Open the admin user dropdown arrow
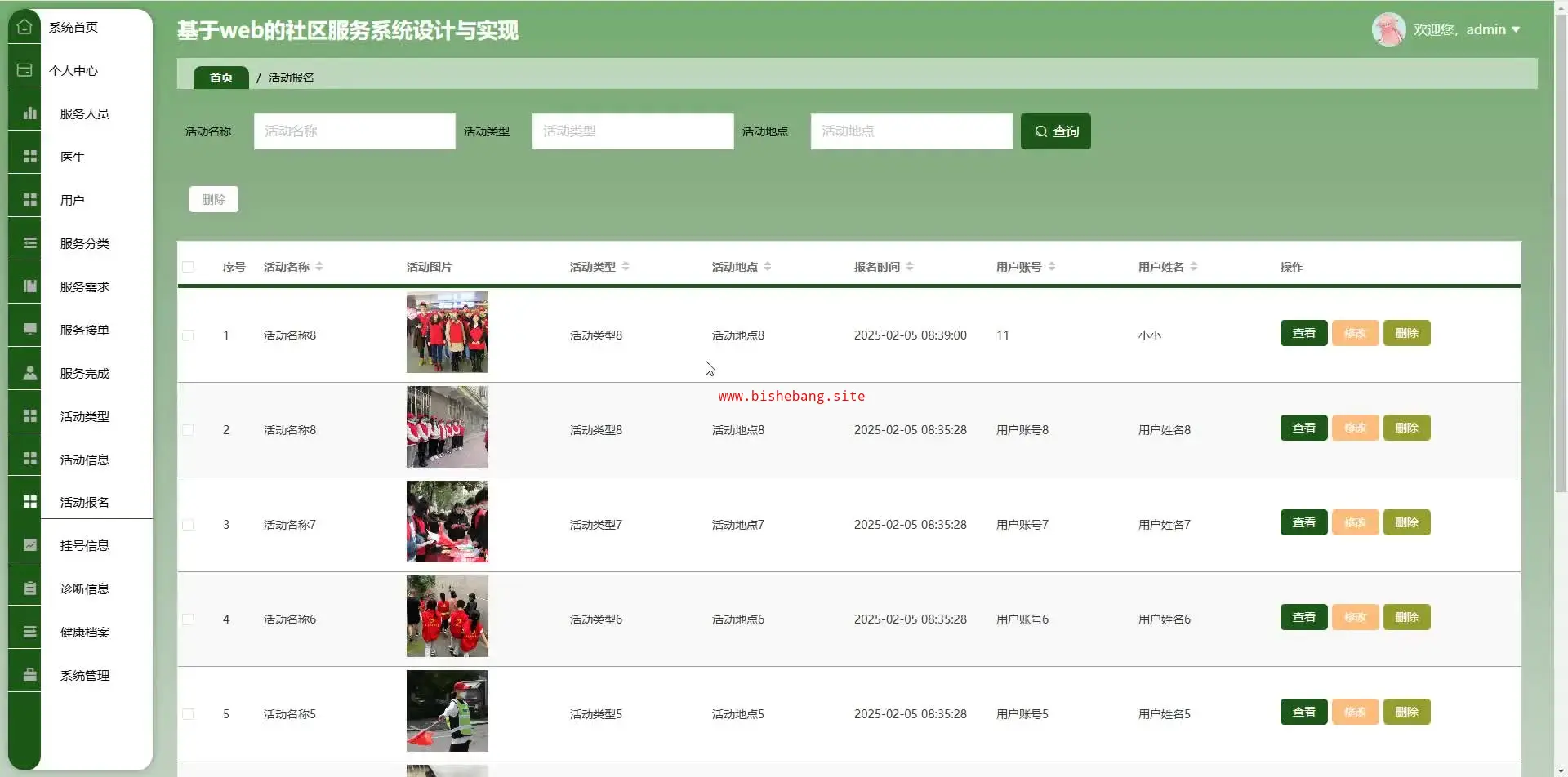The width and height of the screenshot is (1568, 777). click(x=1516, y=29)
